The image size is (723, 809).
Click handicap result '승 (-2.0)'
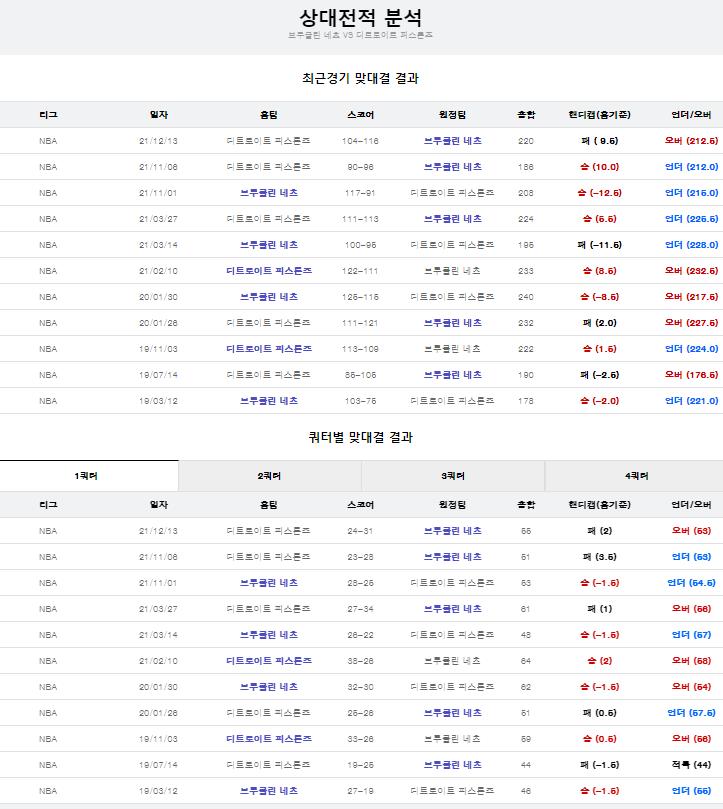pos(599,401)
